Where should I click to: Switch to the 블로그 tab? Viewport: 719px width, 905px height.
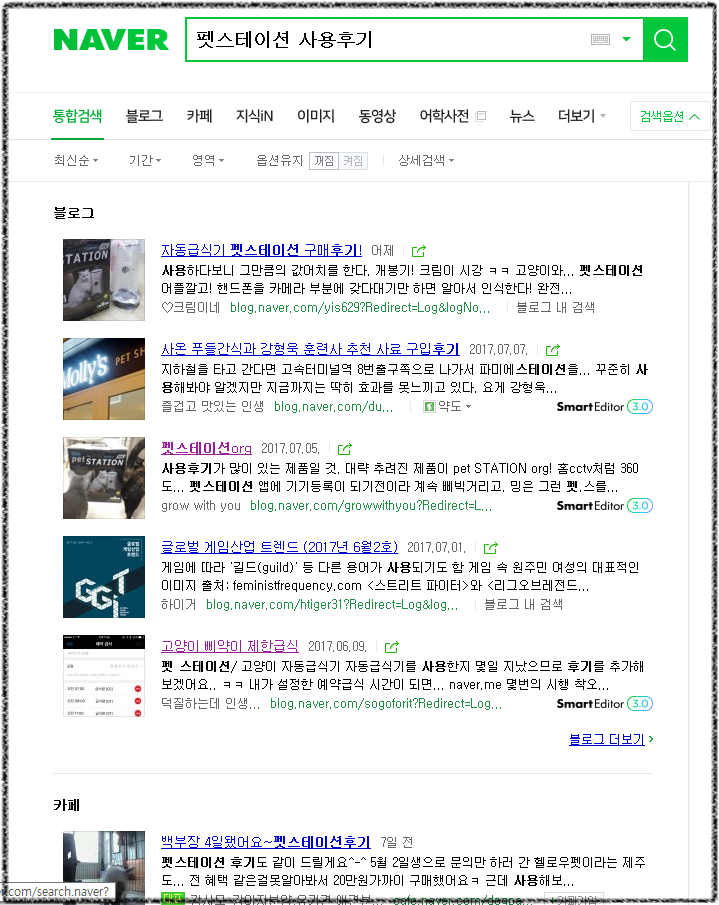pyautogui.click(x=144, y=116)
